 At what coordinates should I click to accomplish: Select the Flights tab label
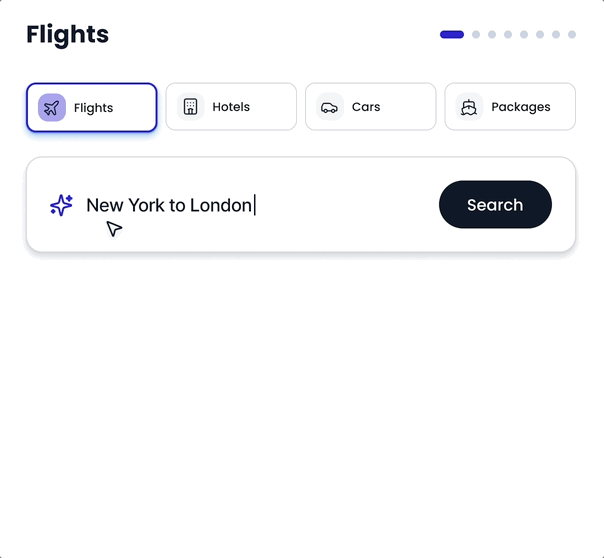pyautogui.click(x=94, y=108)
